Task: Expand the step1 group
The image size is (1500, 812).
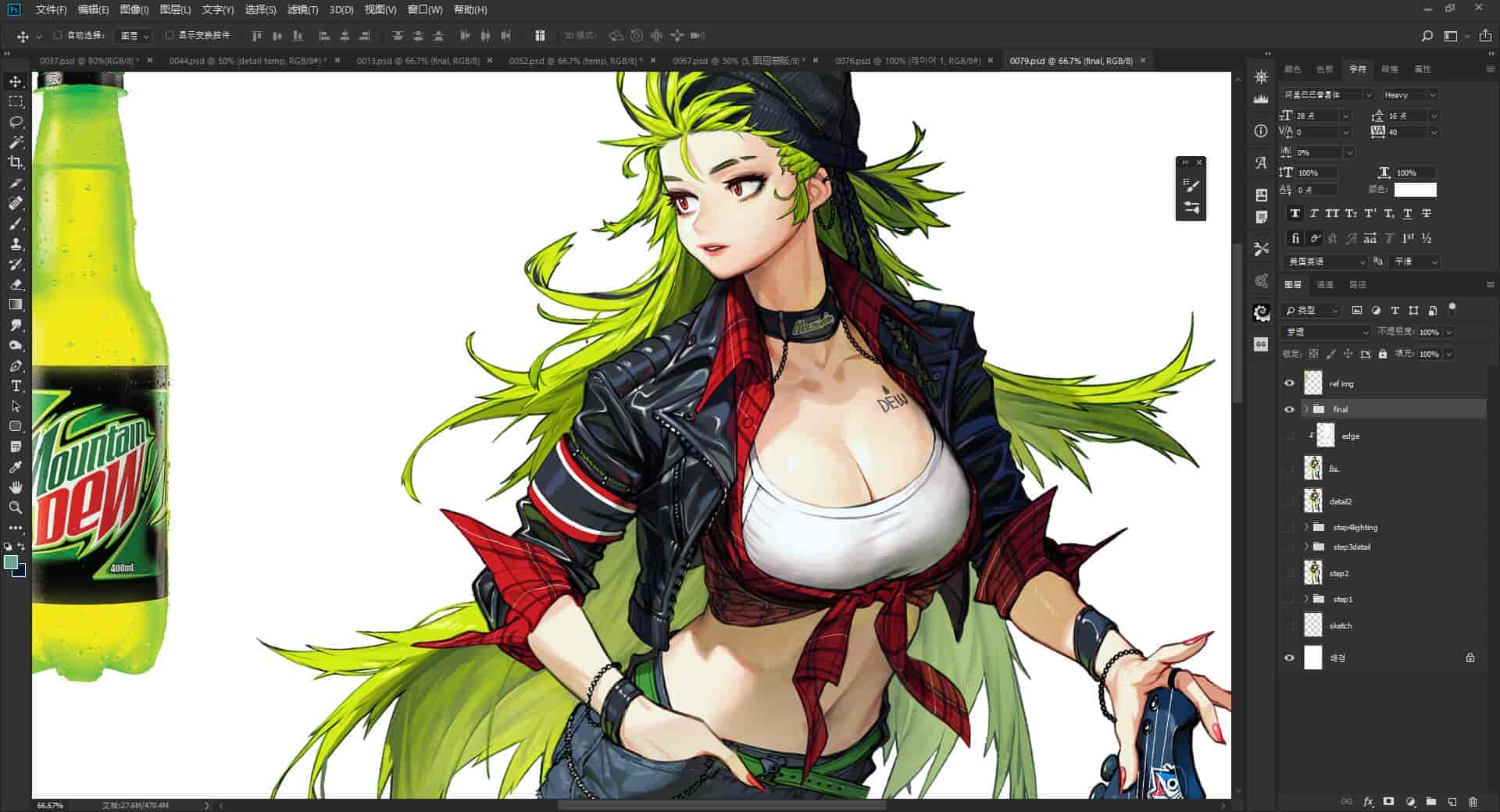Action: (1306, 599)
